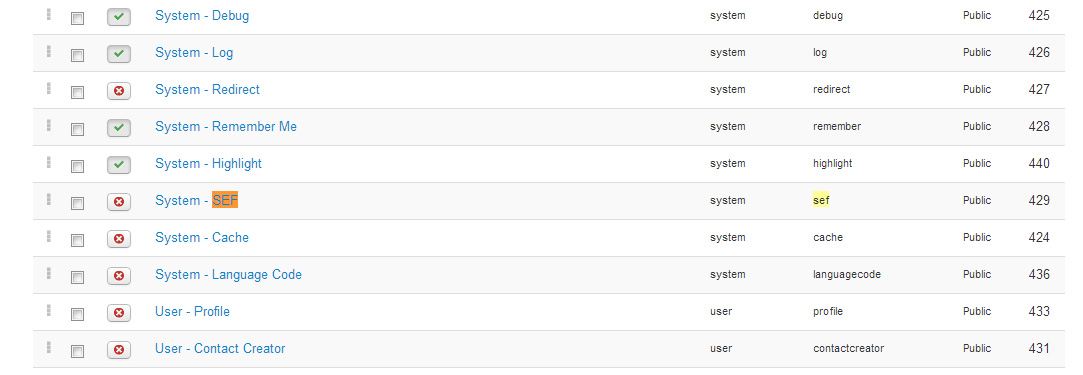Select checkbox for System - Language Code
This screenshot has width=1083, height=375.
click(x=77, y=278)
